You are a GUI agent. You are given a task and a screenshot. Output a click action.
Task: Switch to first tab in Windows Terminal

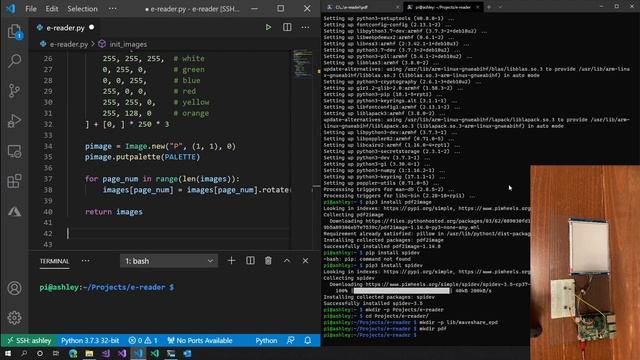361,7
